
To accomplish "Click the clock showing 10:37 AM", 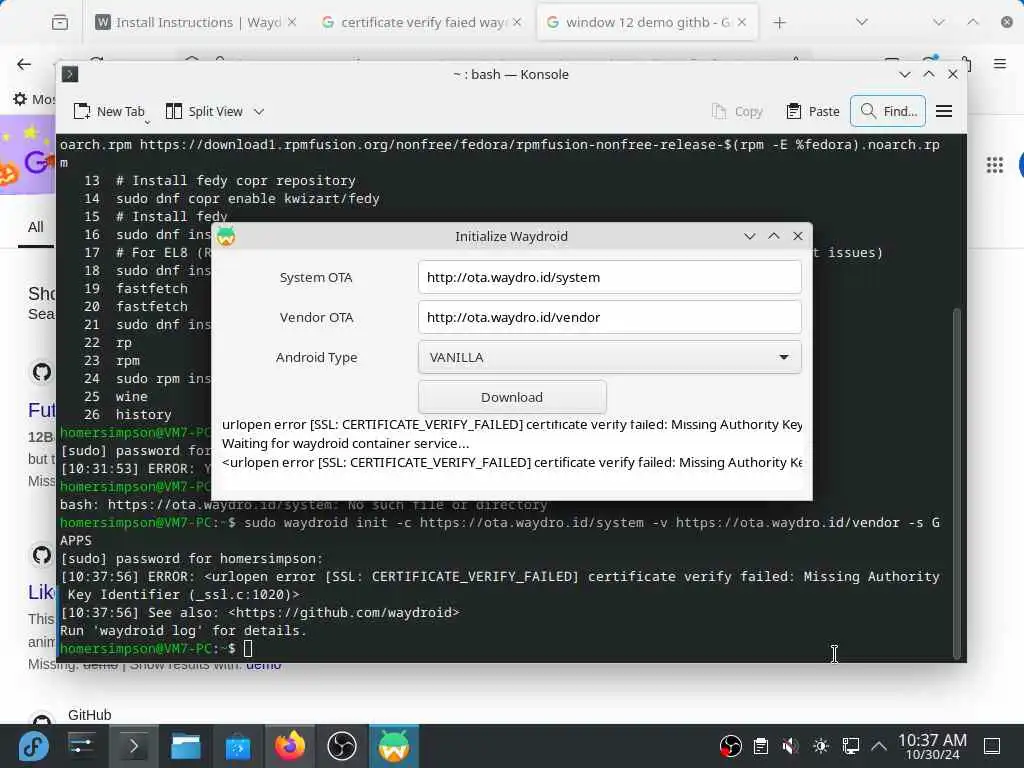I will click(932, 746).
